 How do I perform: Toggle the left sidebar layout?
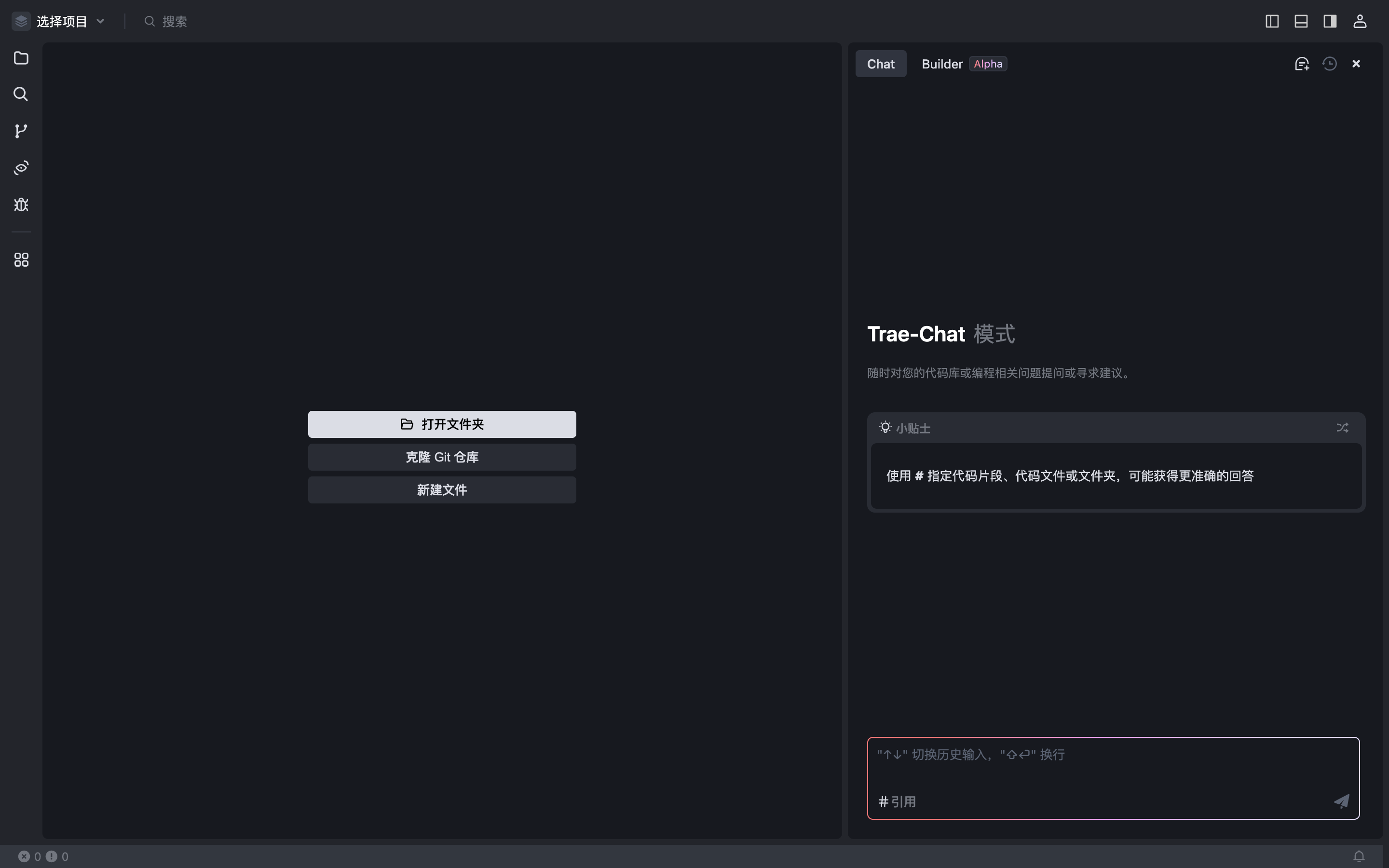click(1272, 21)
